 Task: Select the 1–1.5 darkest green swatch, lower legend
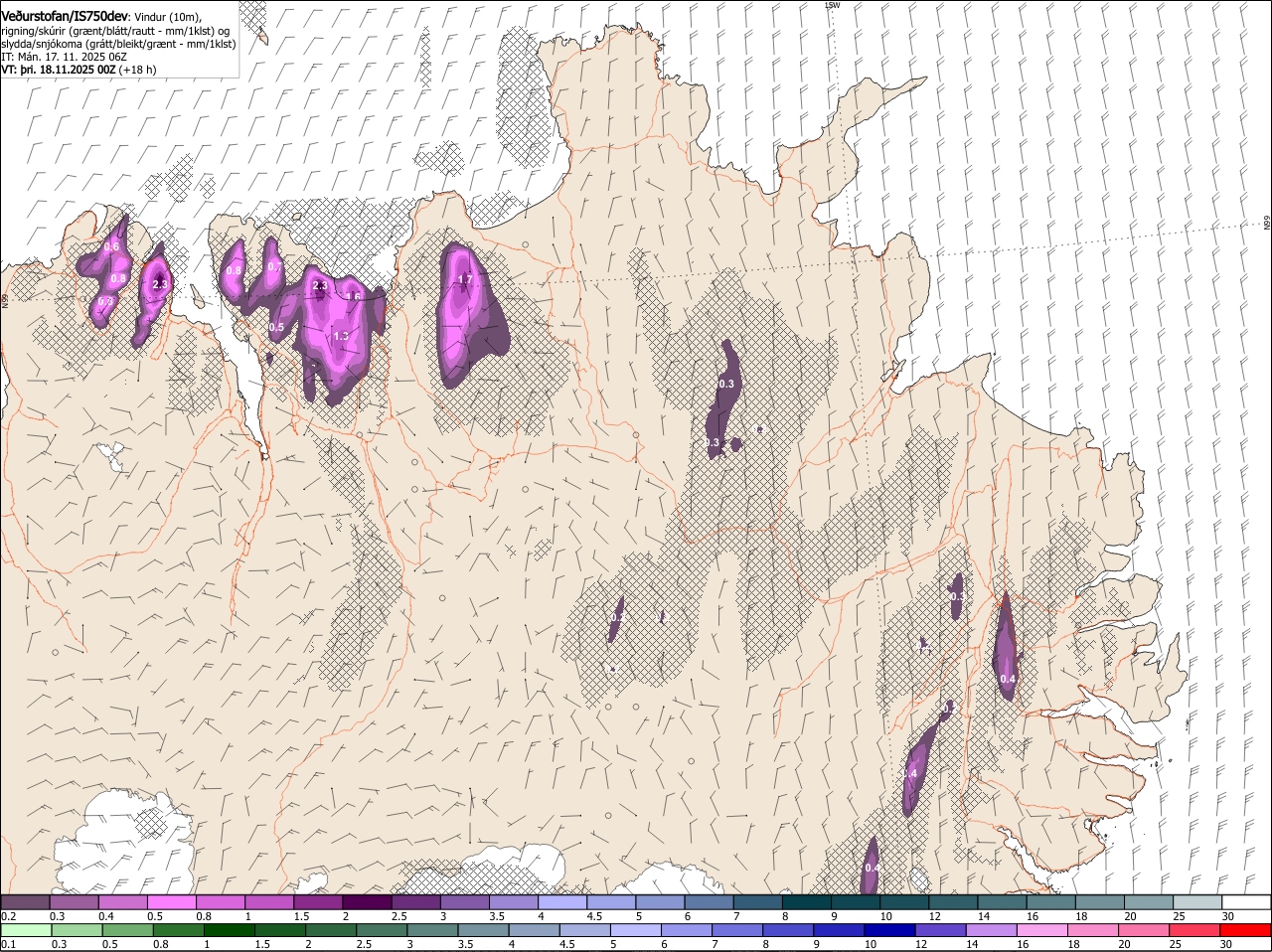pyautogui.click(x=231, y=930)
